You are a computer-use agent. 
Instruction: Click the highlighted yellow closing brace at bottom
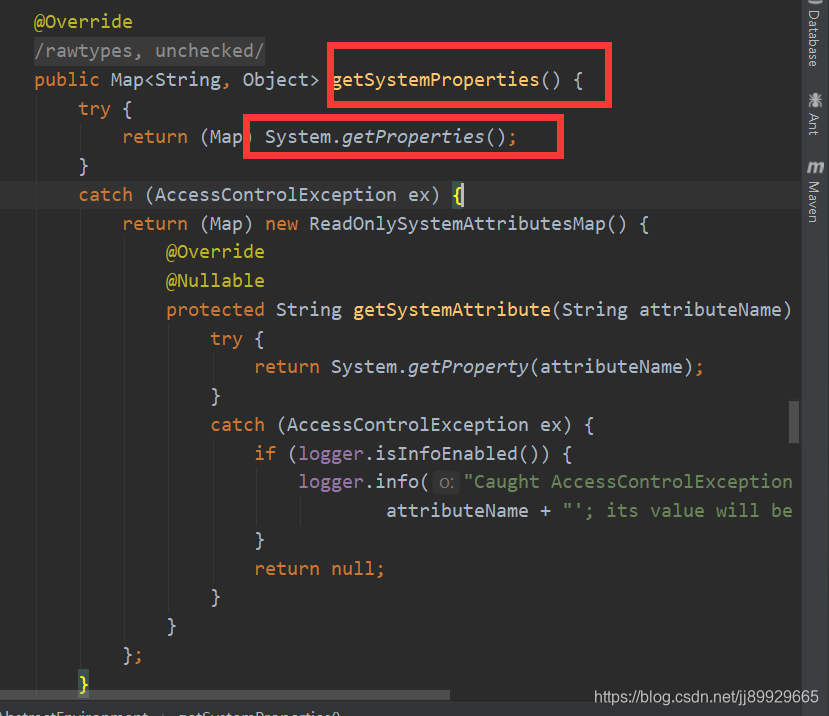(x=83, y=684)
